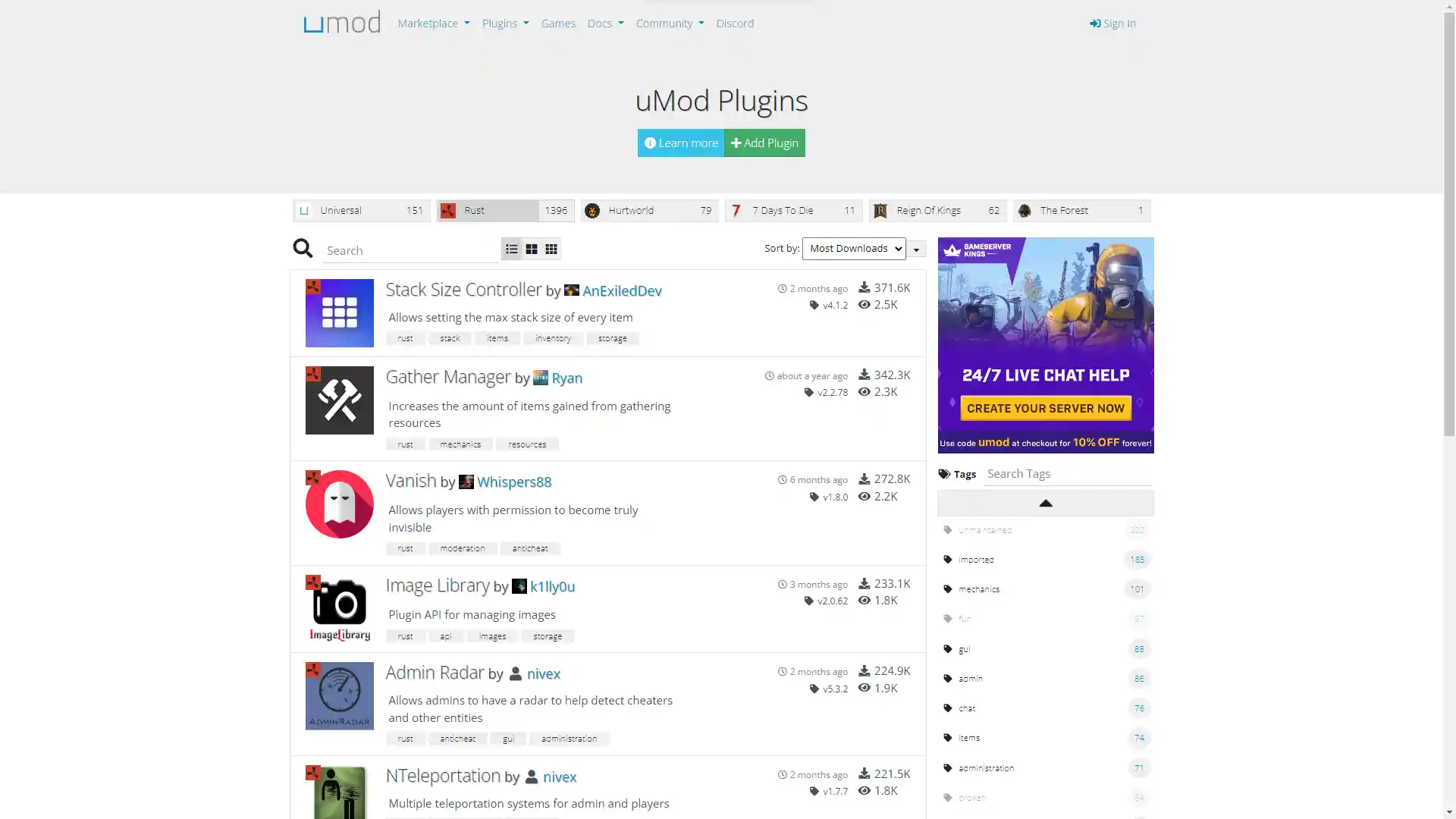Open the Sort by Most Downloads dropdown

click(x=853, y=249)
